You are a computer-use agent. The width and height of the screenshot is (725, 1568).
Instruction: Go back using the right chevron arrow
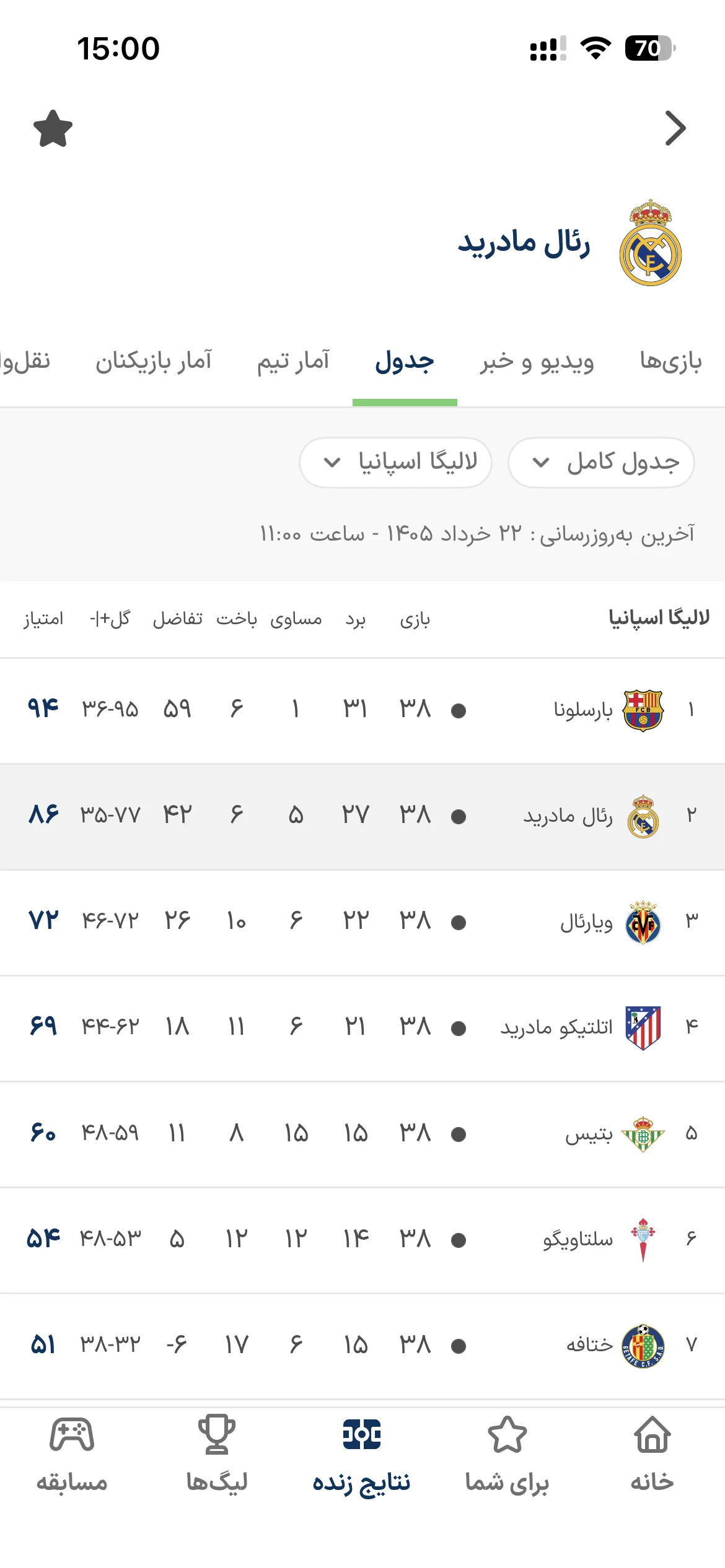click(675, 128)
